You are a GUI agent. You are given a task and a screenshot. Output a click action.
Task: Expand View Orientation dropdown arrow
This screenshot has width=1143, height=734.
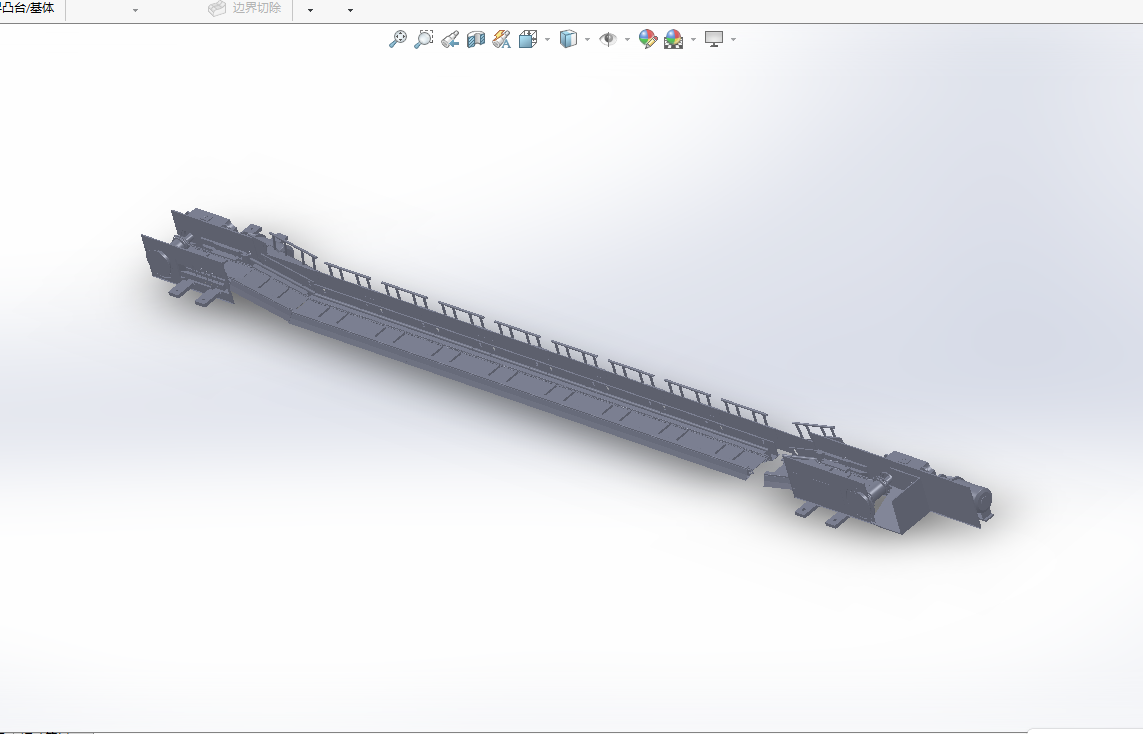547,39
